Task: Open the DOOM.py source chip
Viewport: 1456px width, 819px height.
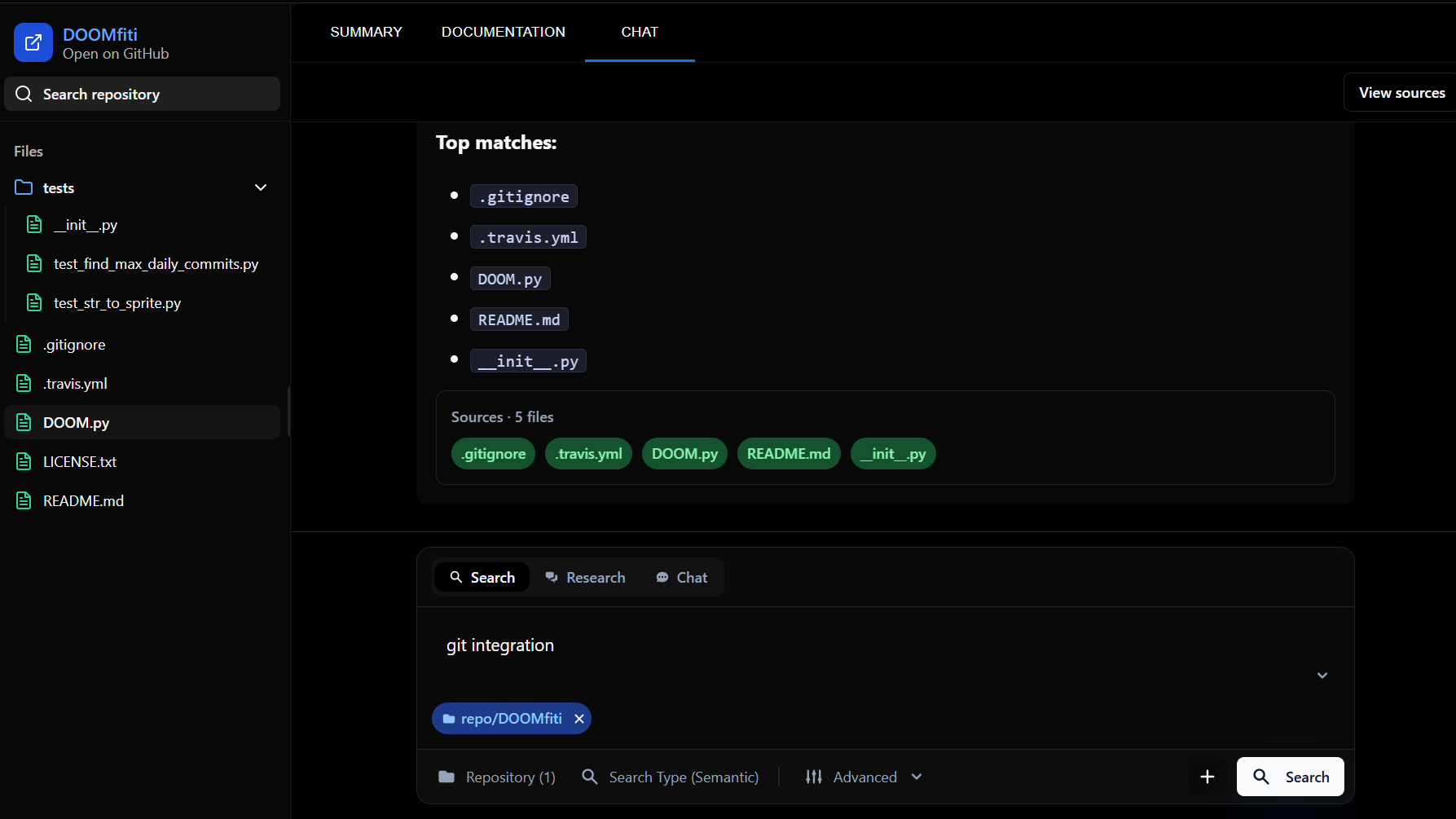Action: [x=684, y=454]
